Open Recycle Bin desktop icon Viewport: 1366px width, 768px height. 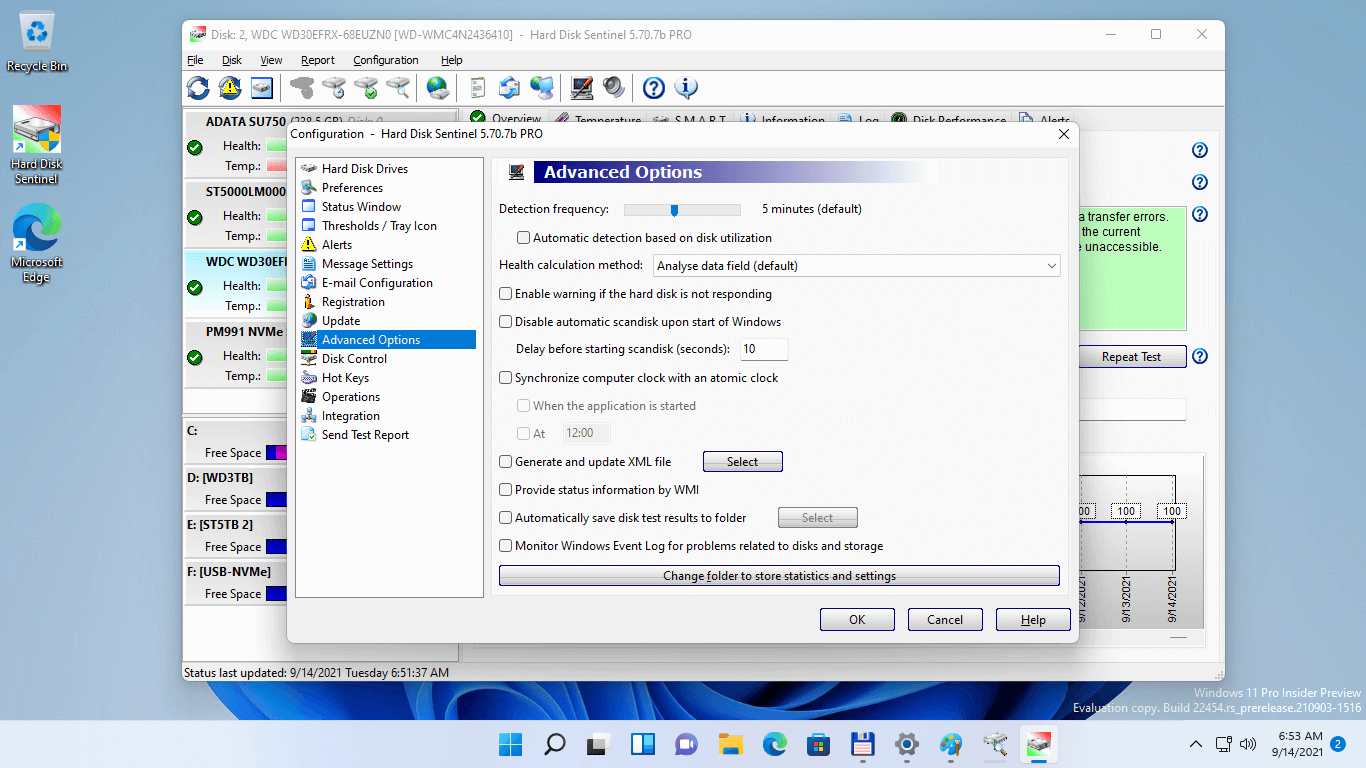click(37, 42)
